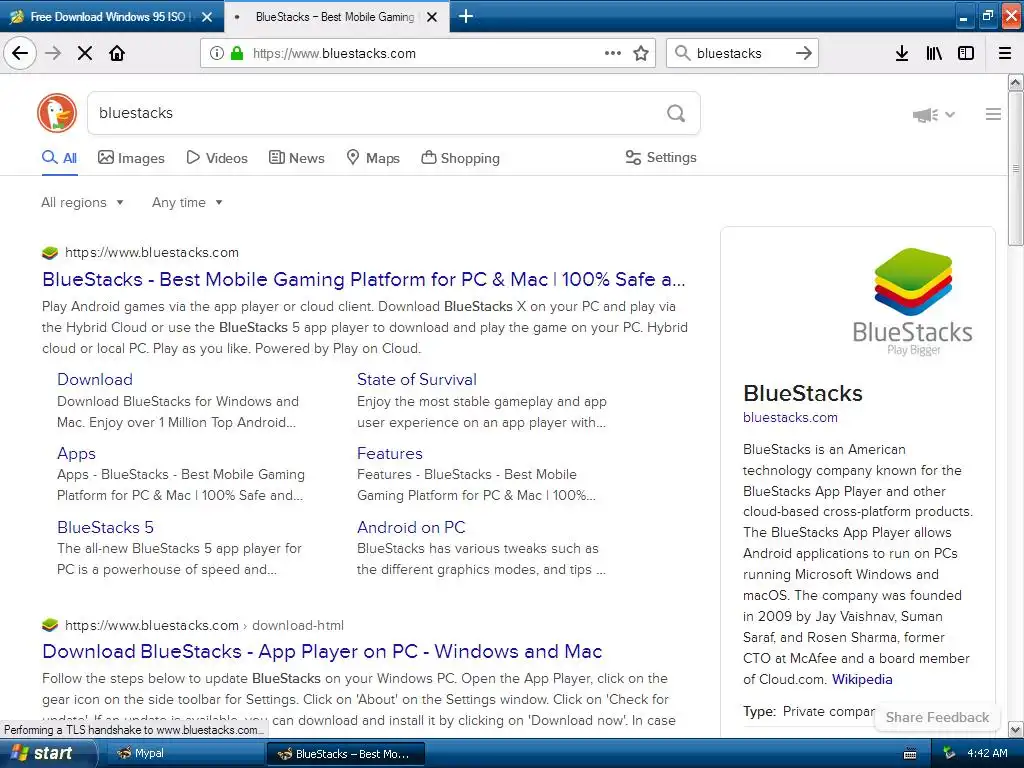This screenshot has height=768, width=1024.
Task: Open the browser hamburger menu
Action: (1005, 53)
